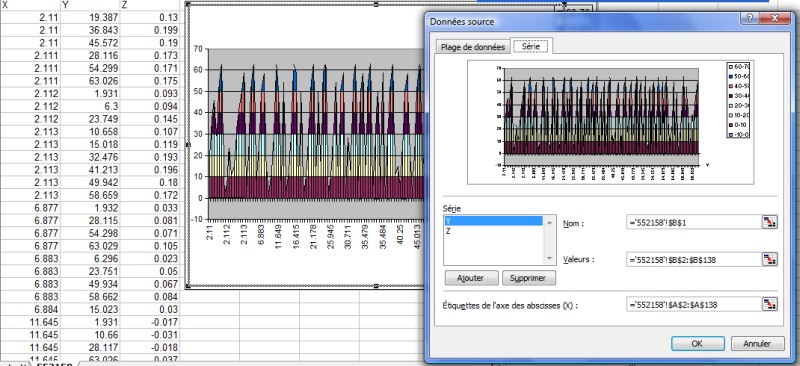Click the chart preview thumbnail in dialog
Image resolution: width=800 pixels, height=366 pixels.
610,122
